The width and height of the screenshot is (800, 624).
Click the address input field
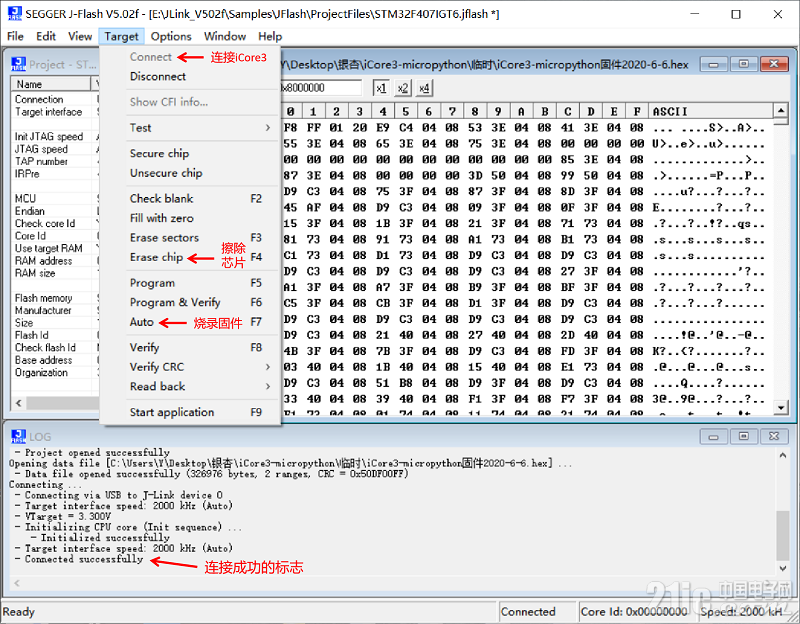(321, 88)
